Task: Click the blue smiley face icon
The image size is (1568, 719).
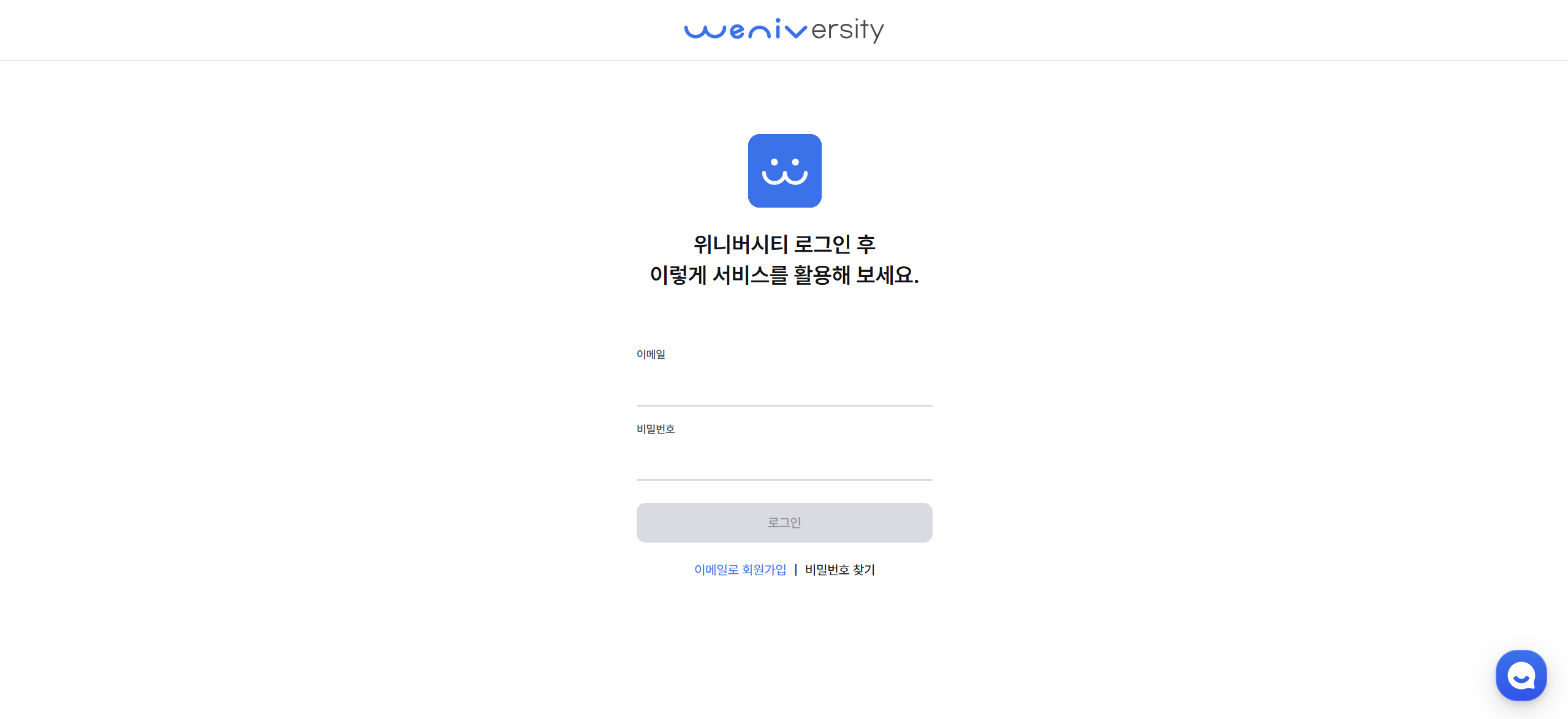Action: point(784,171)
